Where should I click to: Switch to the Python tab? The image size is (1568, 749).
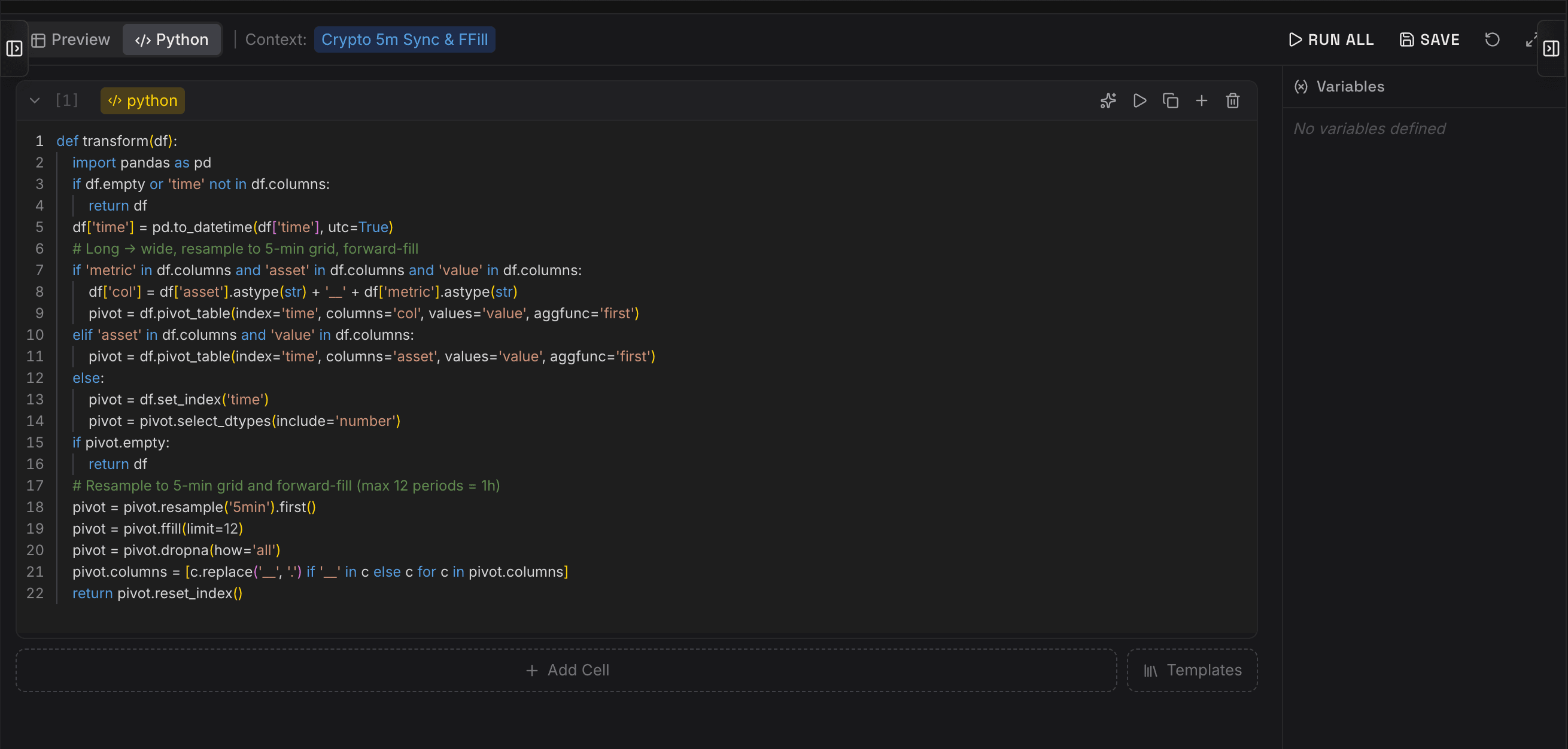[x=172, y=39]
